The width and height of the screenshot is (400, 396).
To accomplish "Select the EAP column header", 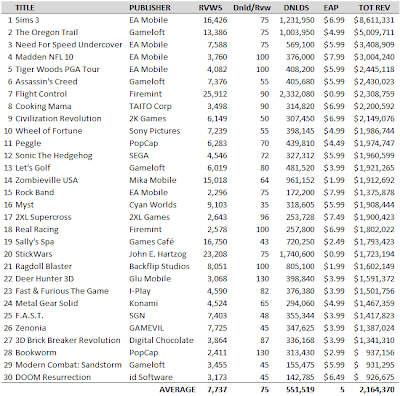I will [331, 8].
